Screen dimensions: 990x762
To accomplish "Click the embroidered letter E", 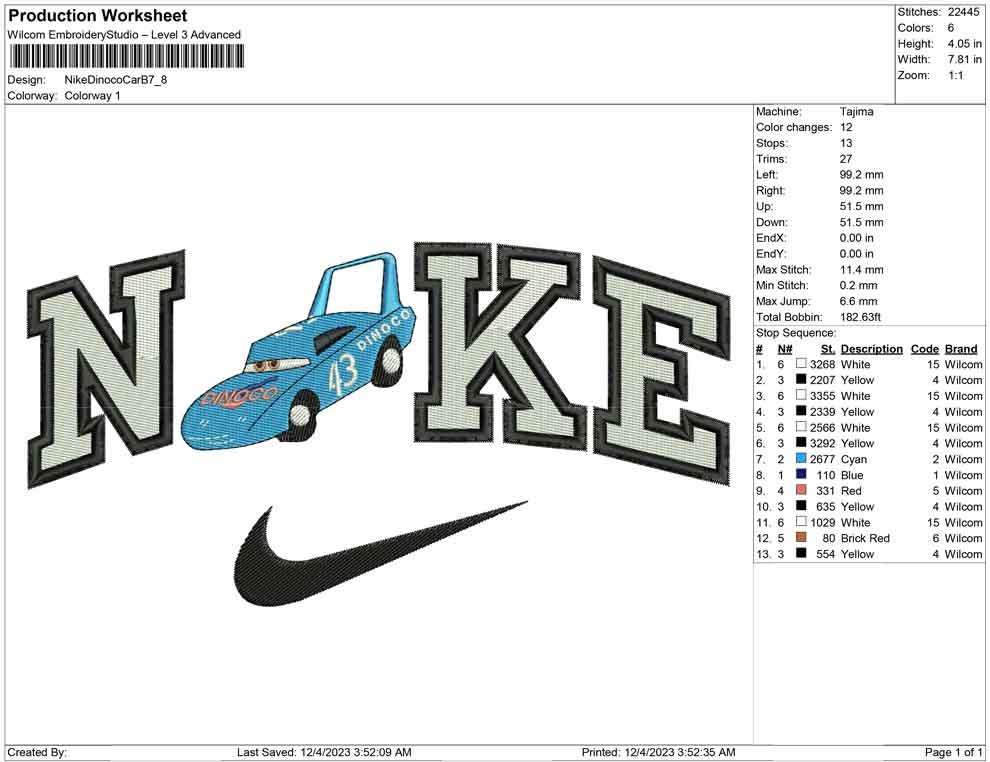I will pyautogui.click(x=662, y=370).
